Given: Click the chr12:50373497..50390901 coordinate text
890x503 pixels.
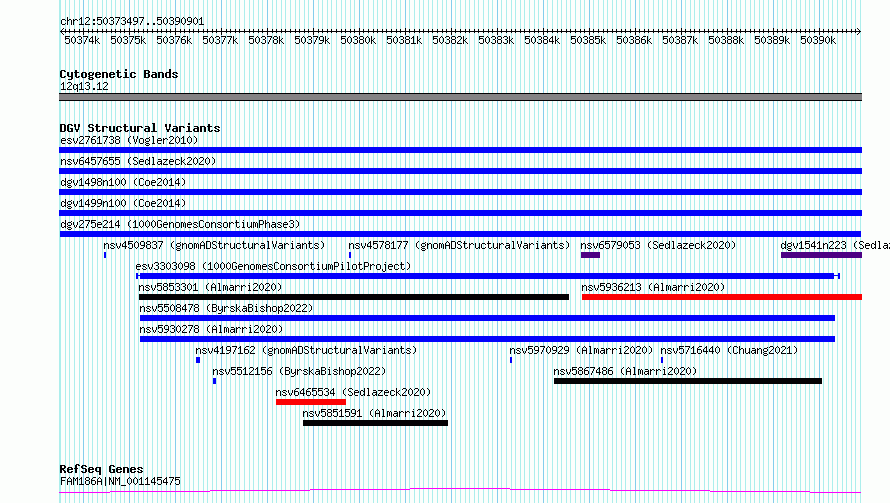Looking at the screenshot, I should [x=132, y=22].
